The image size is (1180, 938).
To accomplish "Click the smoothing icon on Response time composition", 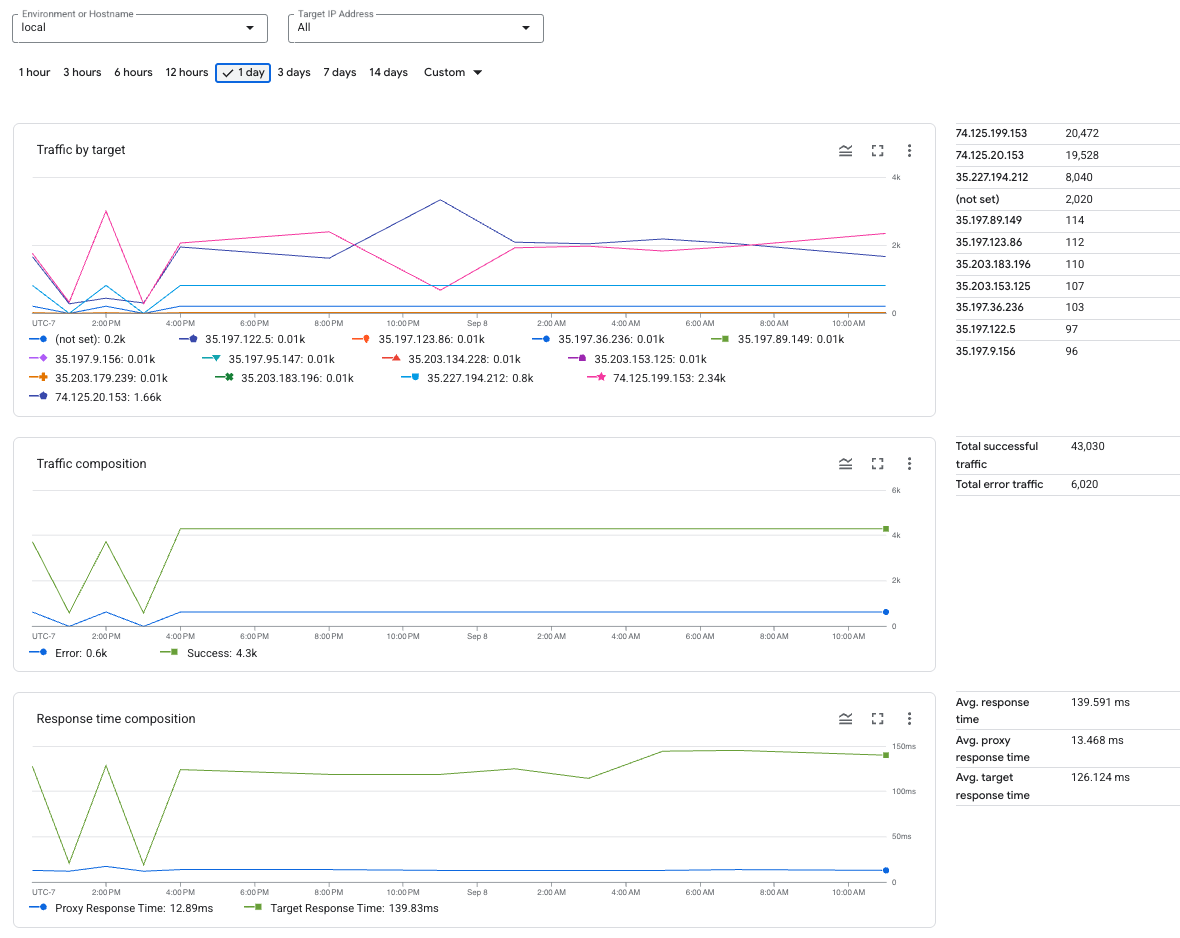I will pyautogui.click(x=845, y=718).
